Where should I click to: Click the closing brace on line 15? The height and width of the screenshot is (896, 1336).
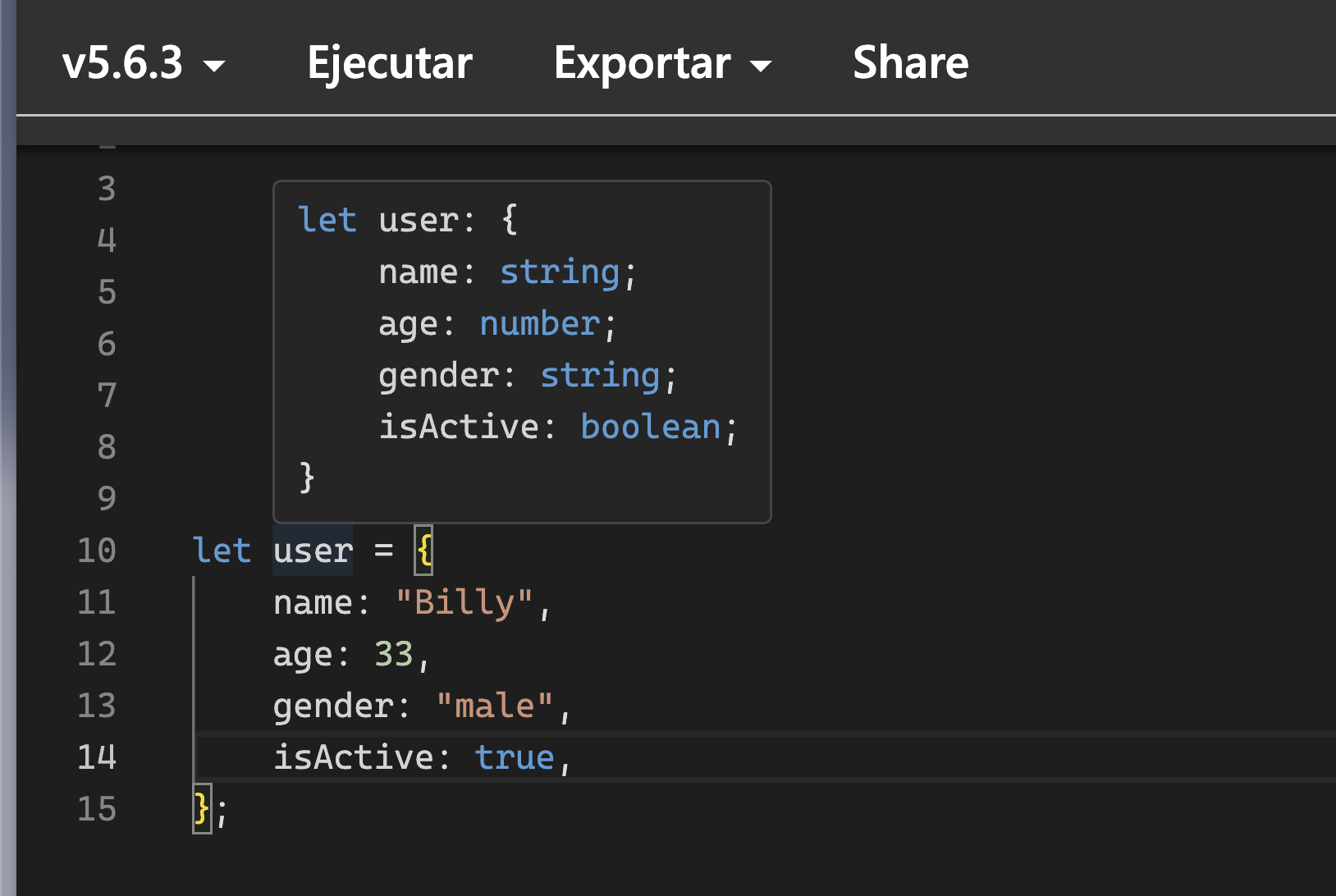coord(202,809)
